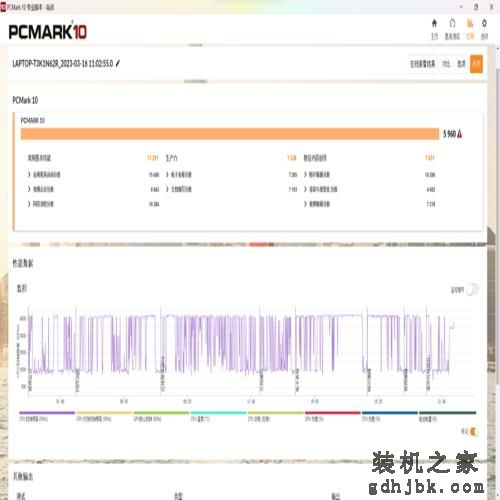Screen dimensions: 500x500
Task: Click the Digital Content Creation heading
Action: coord(315,158)
